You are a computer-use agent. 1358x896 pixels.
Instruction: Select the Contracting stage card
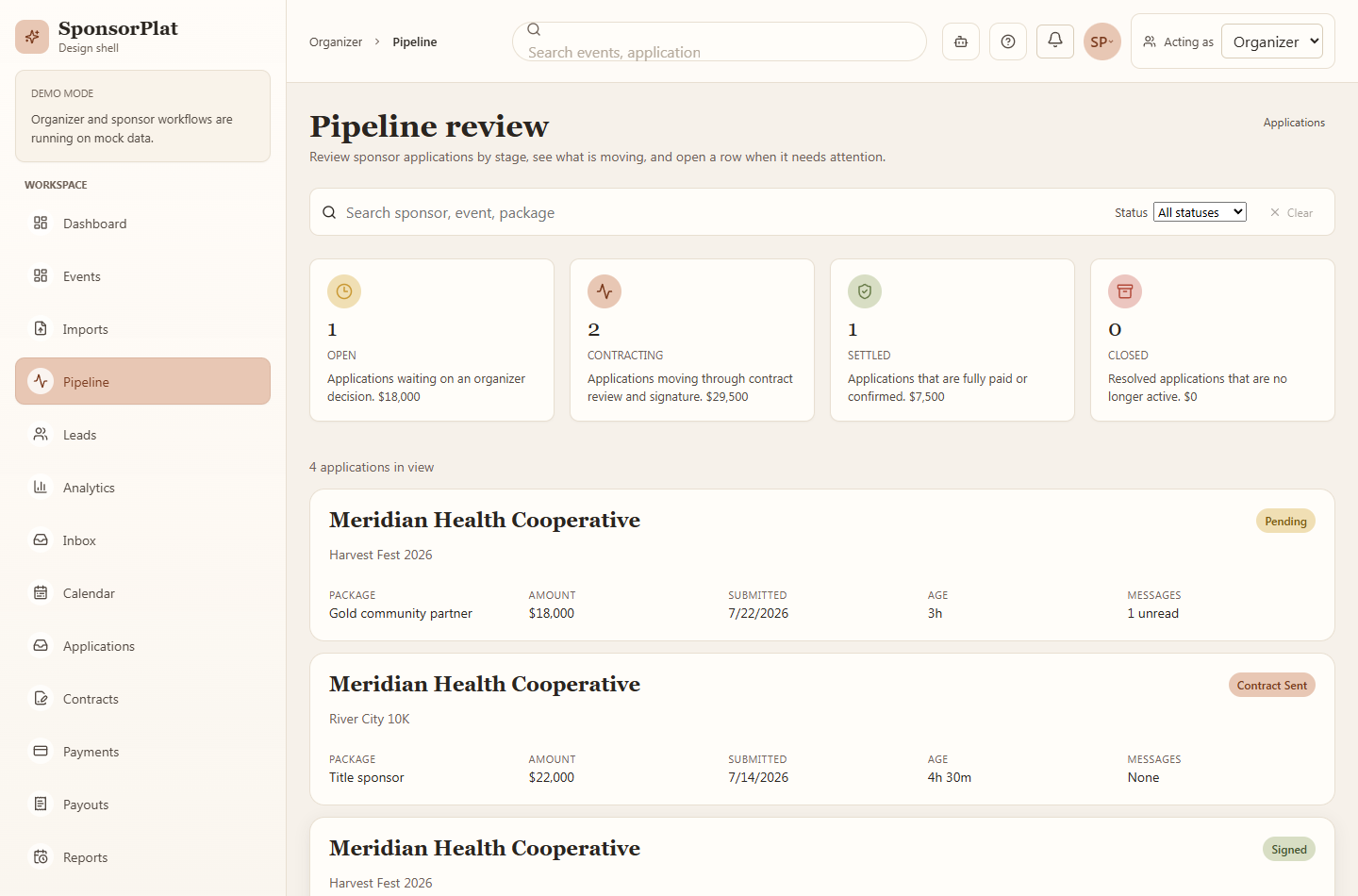click(x=692, y=340)
